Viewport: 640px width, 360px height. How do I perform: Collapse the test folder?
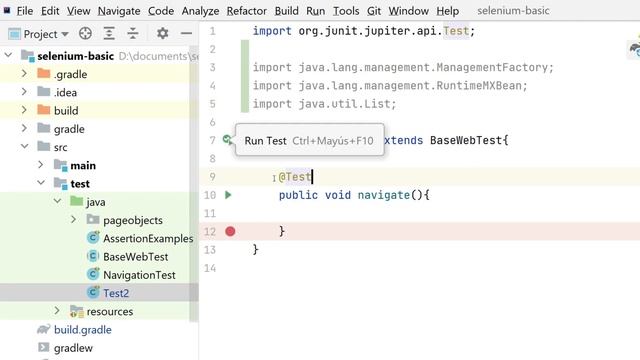pyautogui.click(x=41, y=183)
